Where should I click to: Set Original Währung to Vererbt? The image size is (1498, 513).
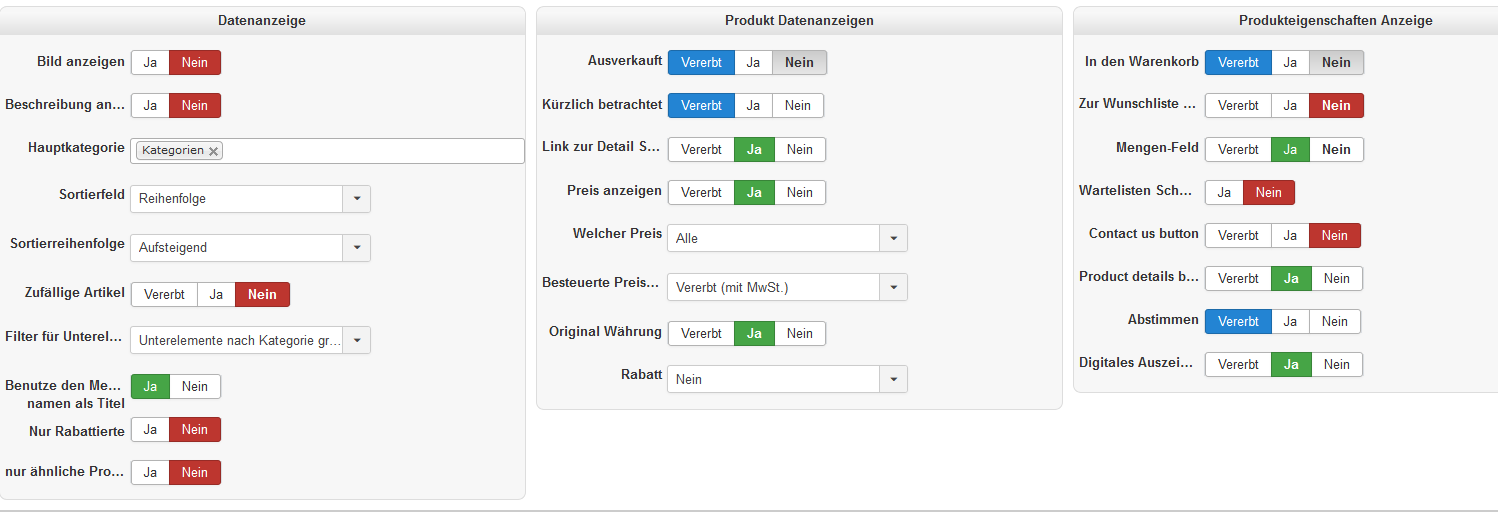pos(701,334)
